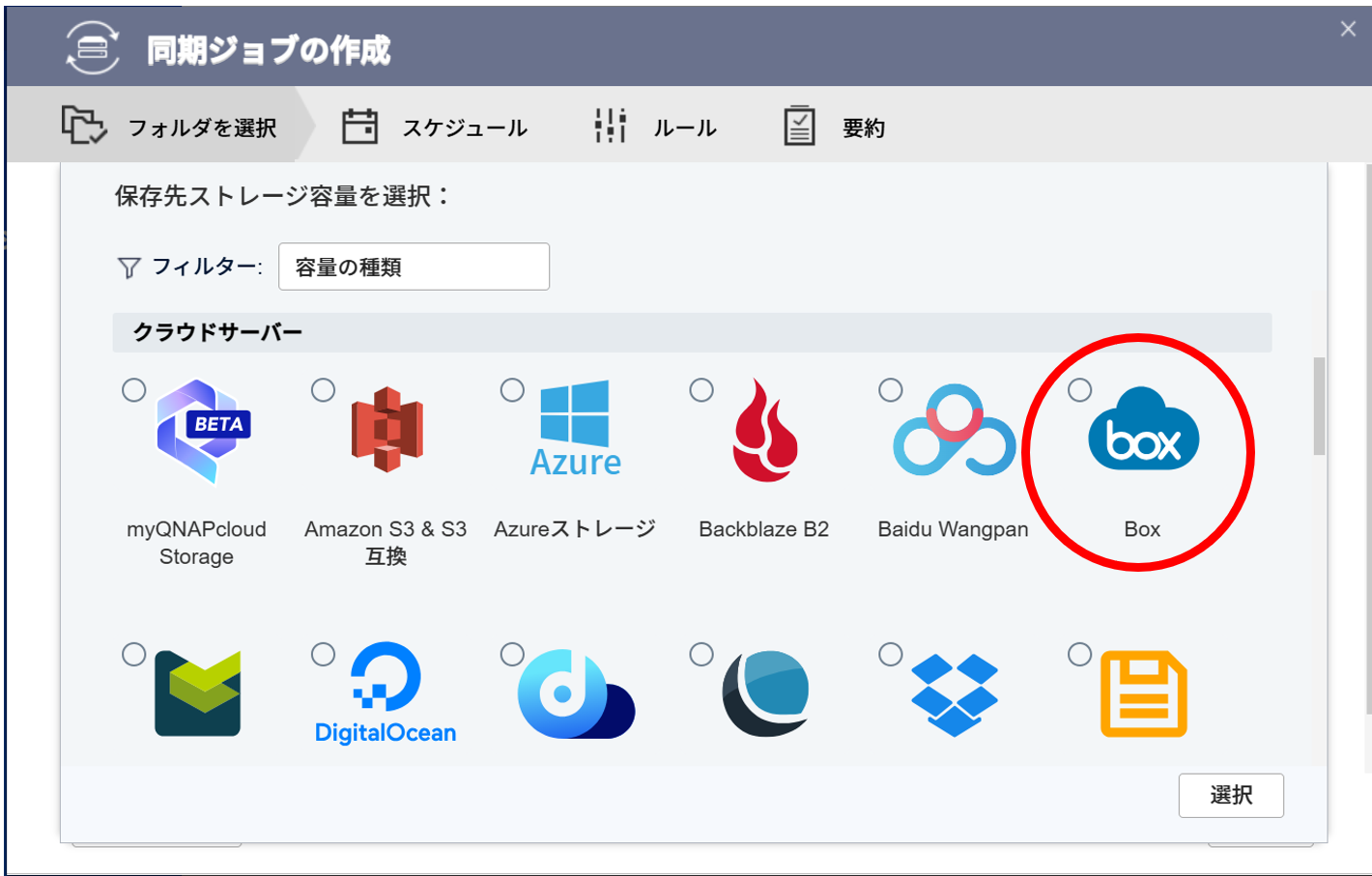Select radio button for dark crescent sphere

[x=702, y=655]
